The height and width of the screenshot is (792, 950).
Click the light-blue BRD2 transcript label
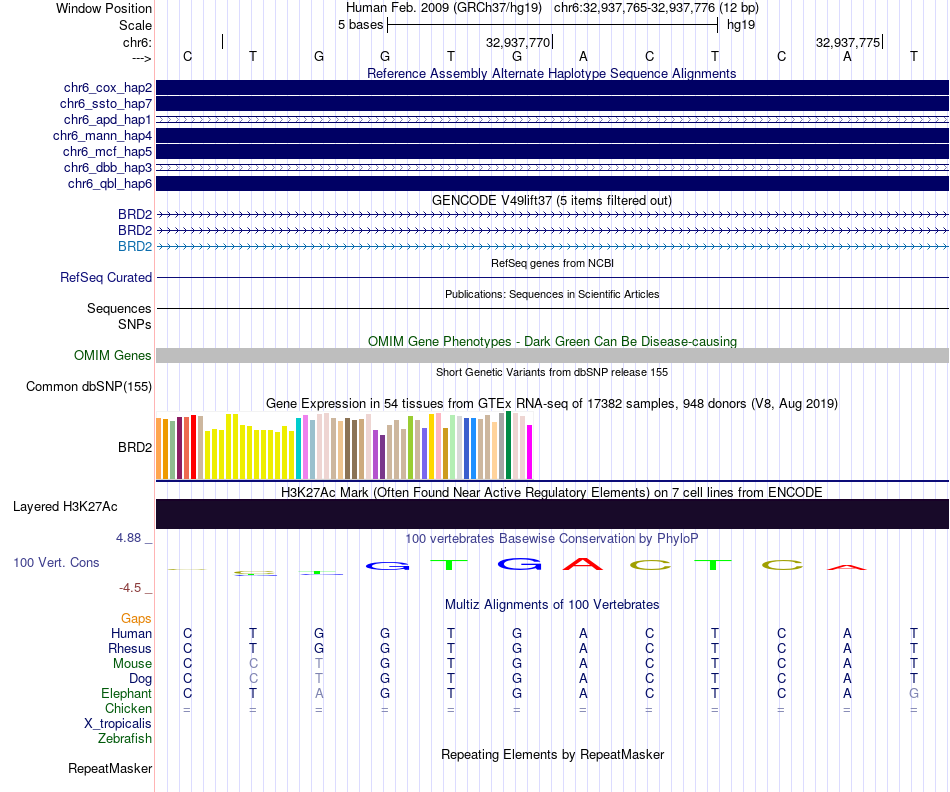[x=134, y=246]
